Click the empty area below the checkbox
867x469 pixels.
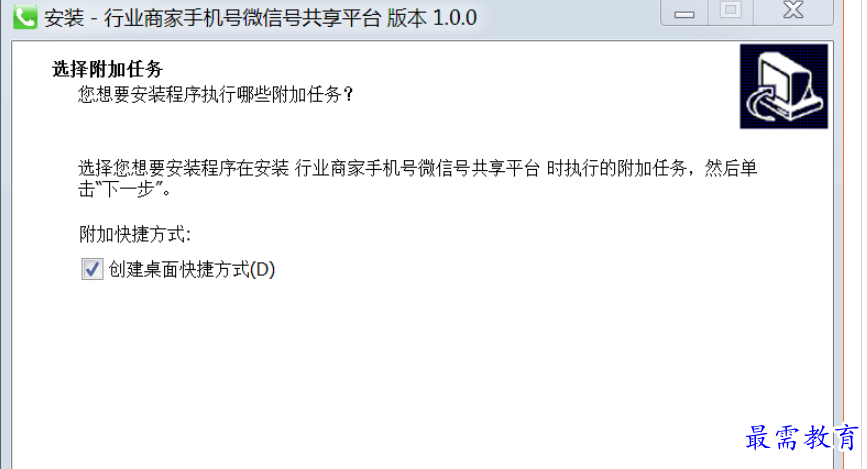[420, 365]
